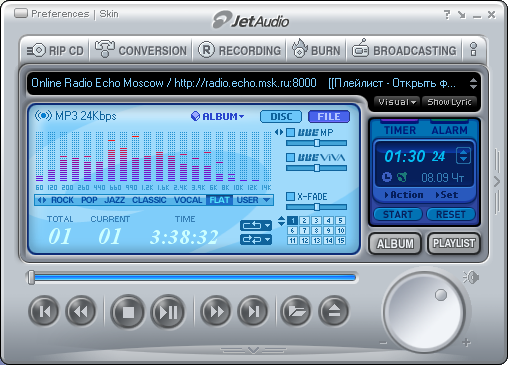Open the RIP CD tab
The height and width of the screenshot is (378, 508).
[55, 51]
